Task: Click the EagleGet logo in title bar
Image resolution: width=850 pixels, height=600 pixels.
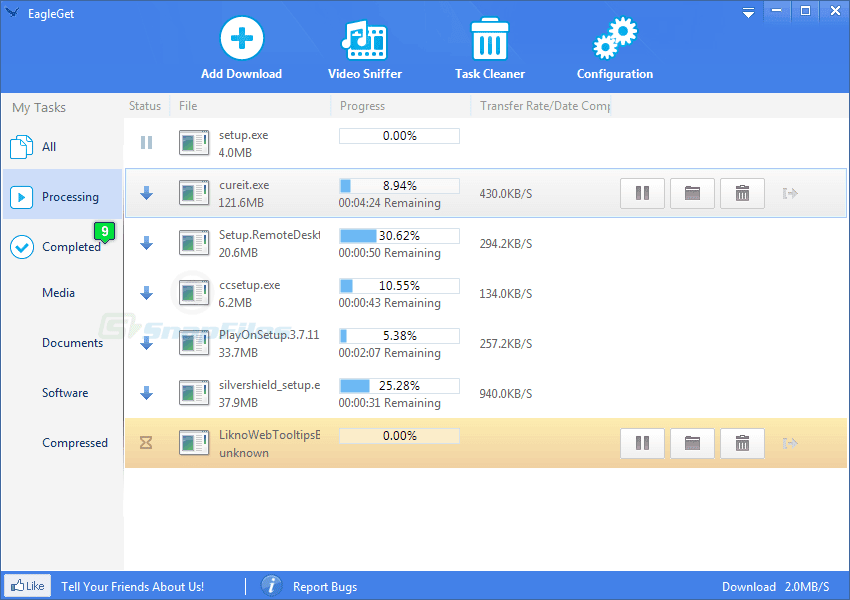Action: [12, 12]
